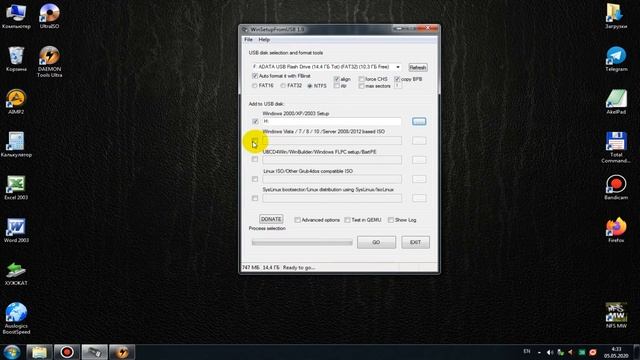
Task: Select the Калькулятор desktop shortcut
Action: pyautogui.click(x=16, y=144)
